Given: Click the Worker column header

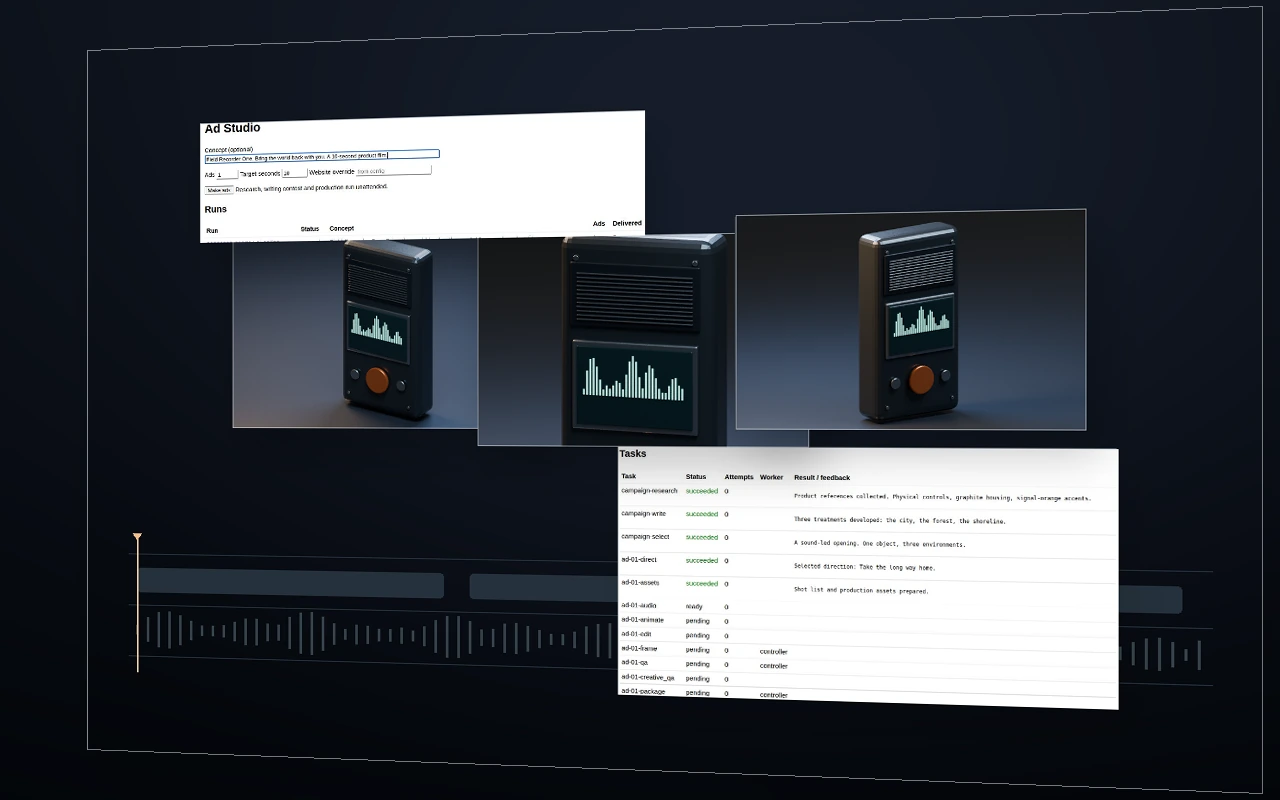Looking at the screenshot, I should [771, 477].
